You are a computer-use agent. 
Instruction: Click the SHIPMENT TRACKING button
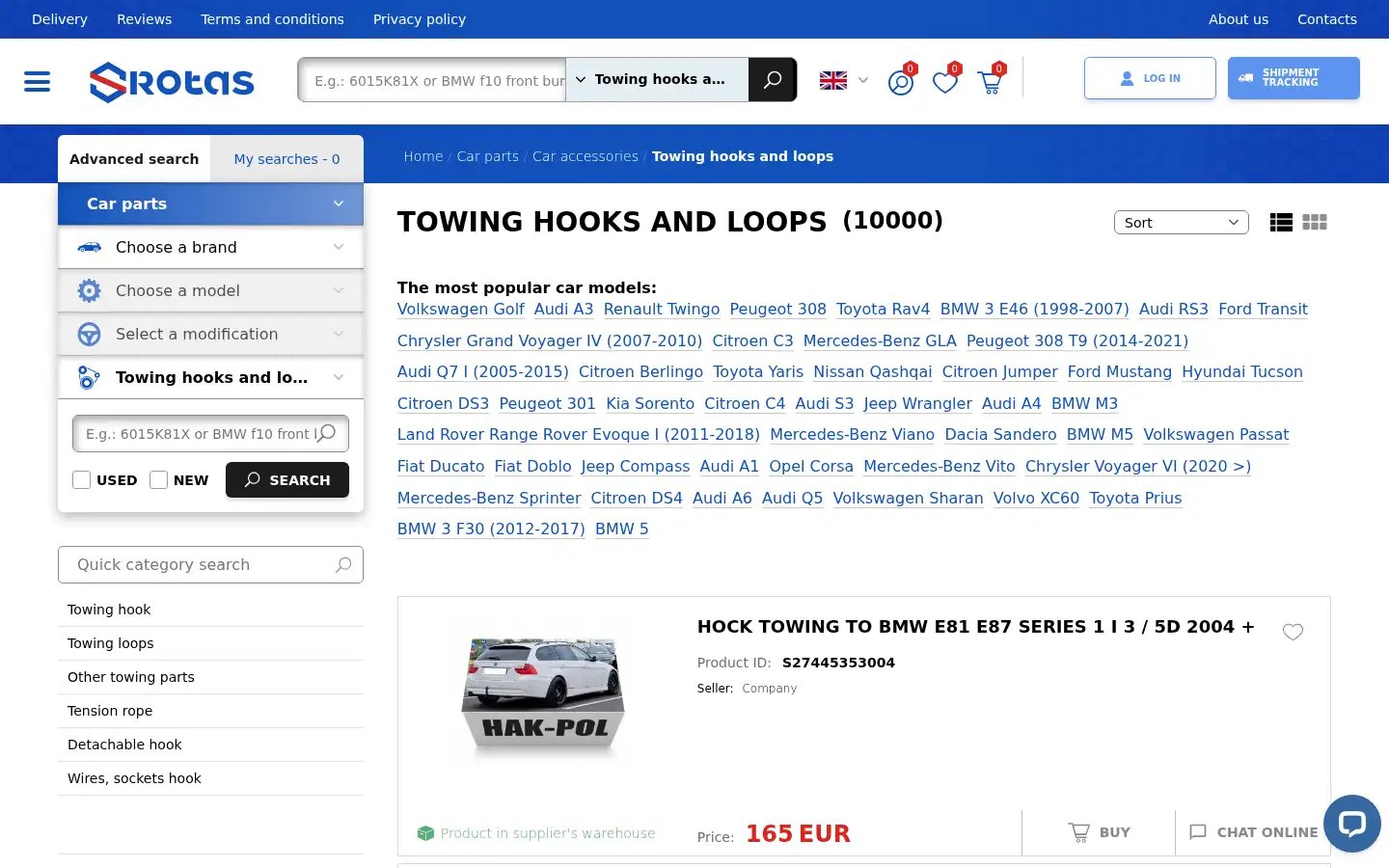[x=1294, y=78]
